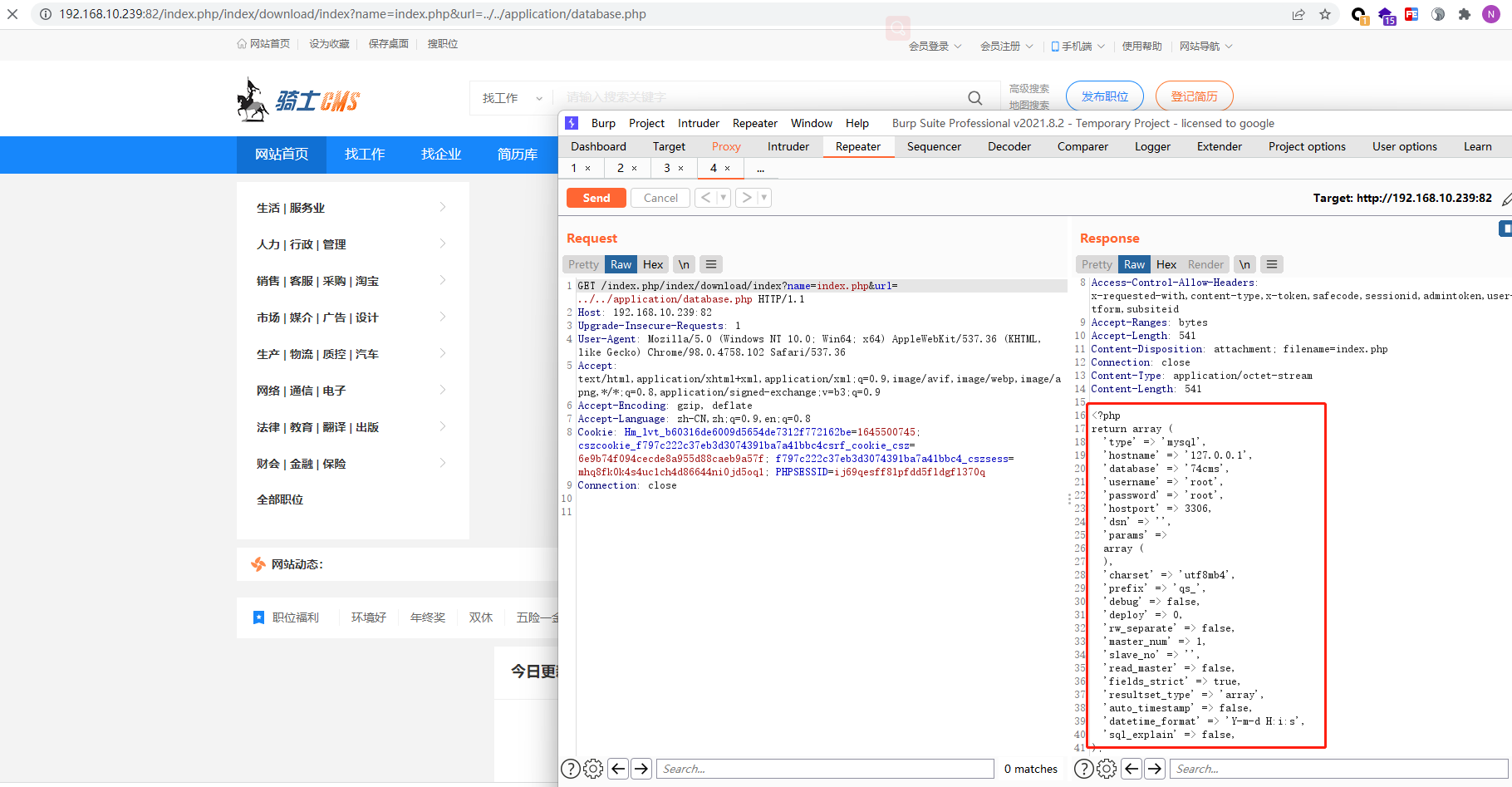Open the browser share icon

pos(1298,14)
